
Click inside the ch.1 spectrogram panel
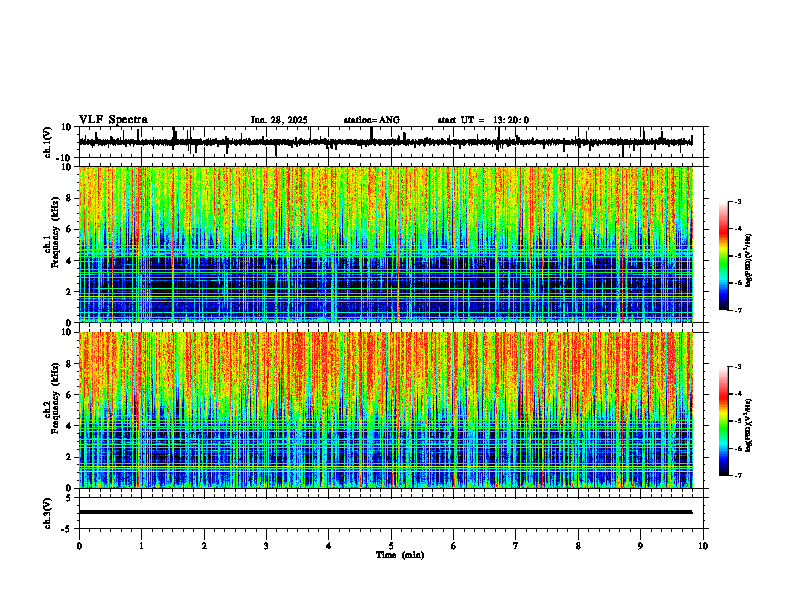tap(386, 244)
